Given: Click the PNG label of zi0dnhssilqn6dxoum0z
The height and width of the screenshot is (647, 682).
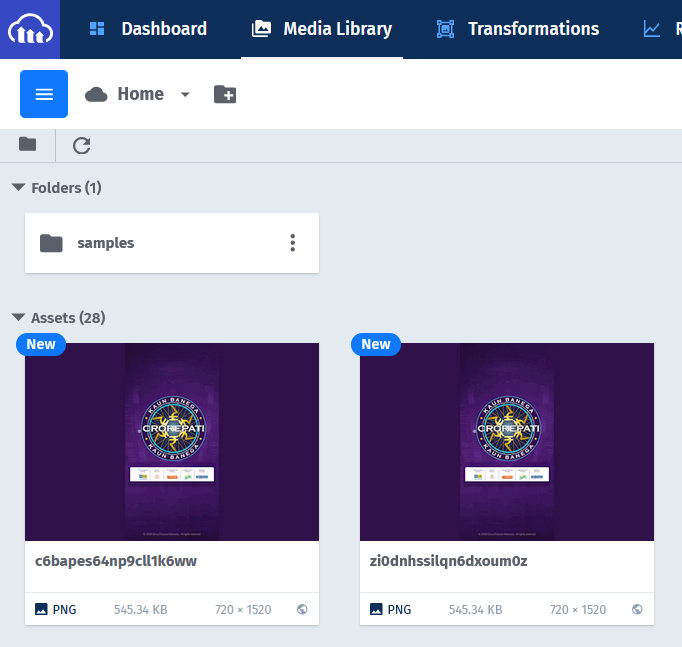Looking at the screenshot, I should [399, 610].
